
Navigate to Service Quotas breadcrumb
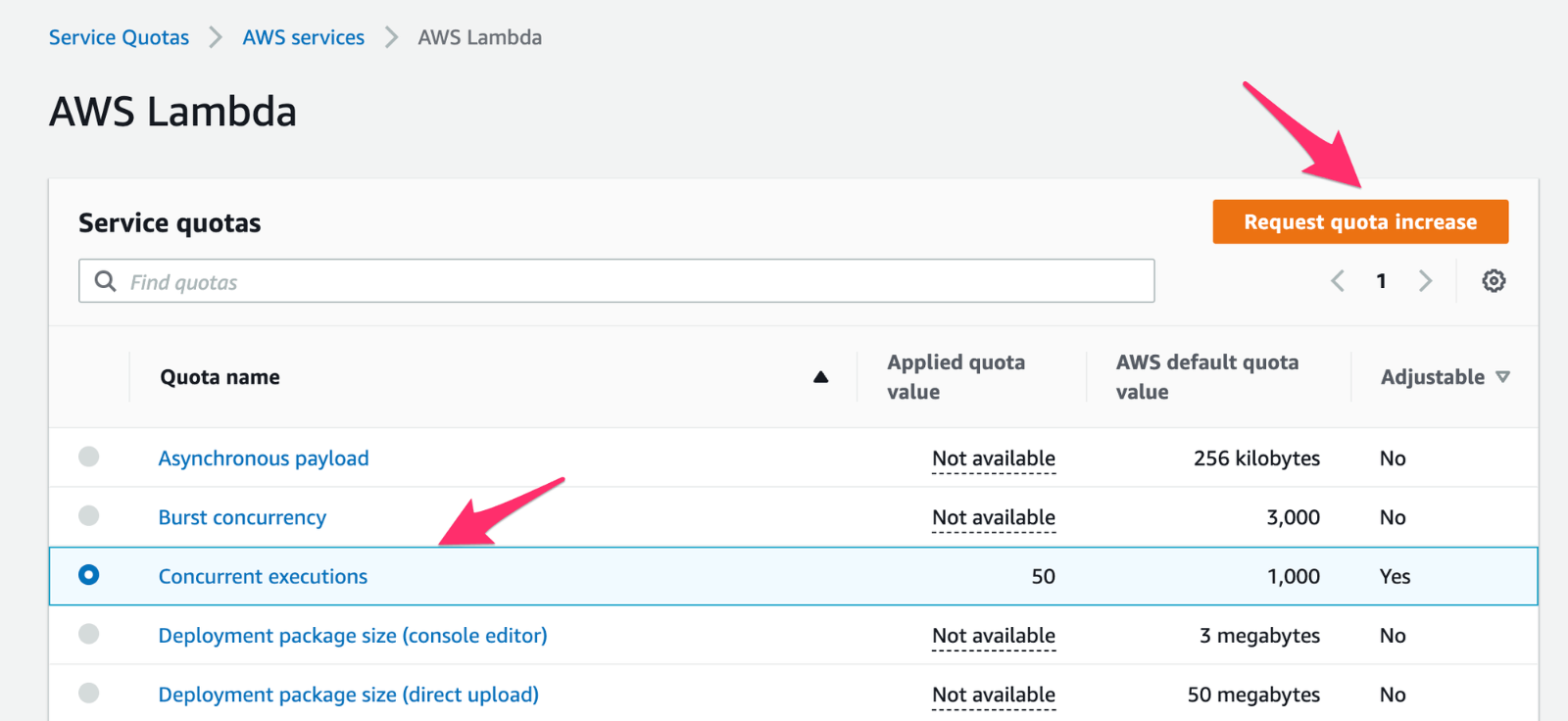pyautogui.click(x=119, y=37)
